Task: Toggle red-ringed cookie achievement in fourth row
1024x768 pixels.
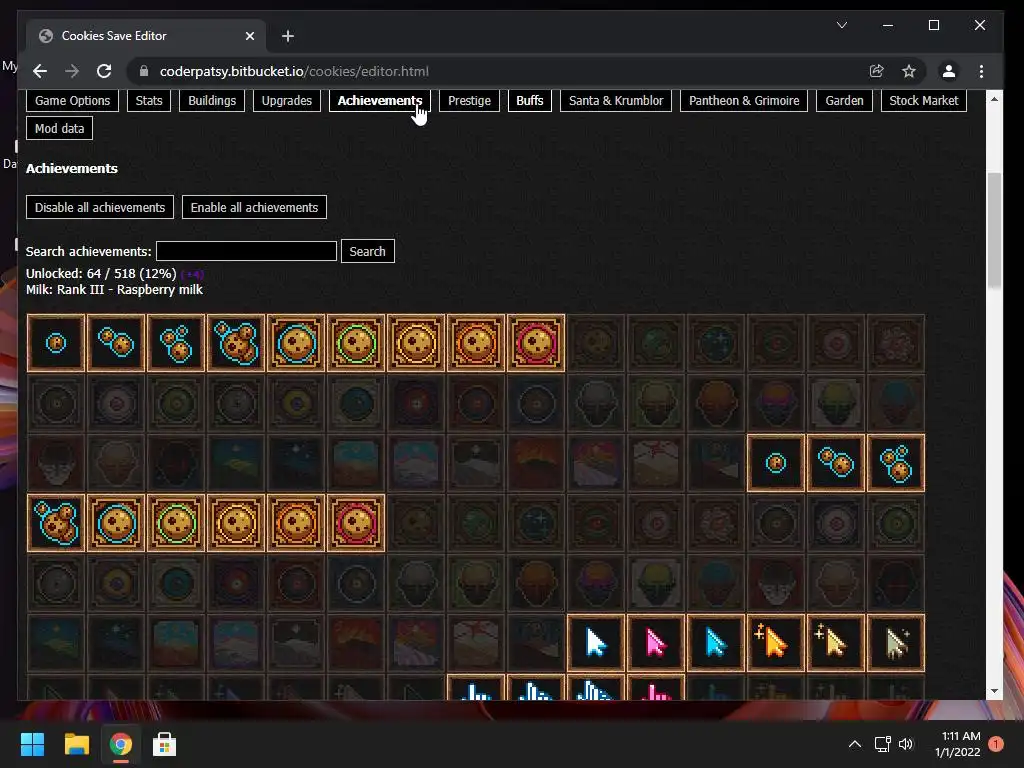Action: click(x=356, y=523)
